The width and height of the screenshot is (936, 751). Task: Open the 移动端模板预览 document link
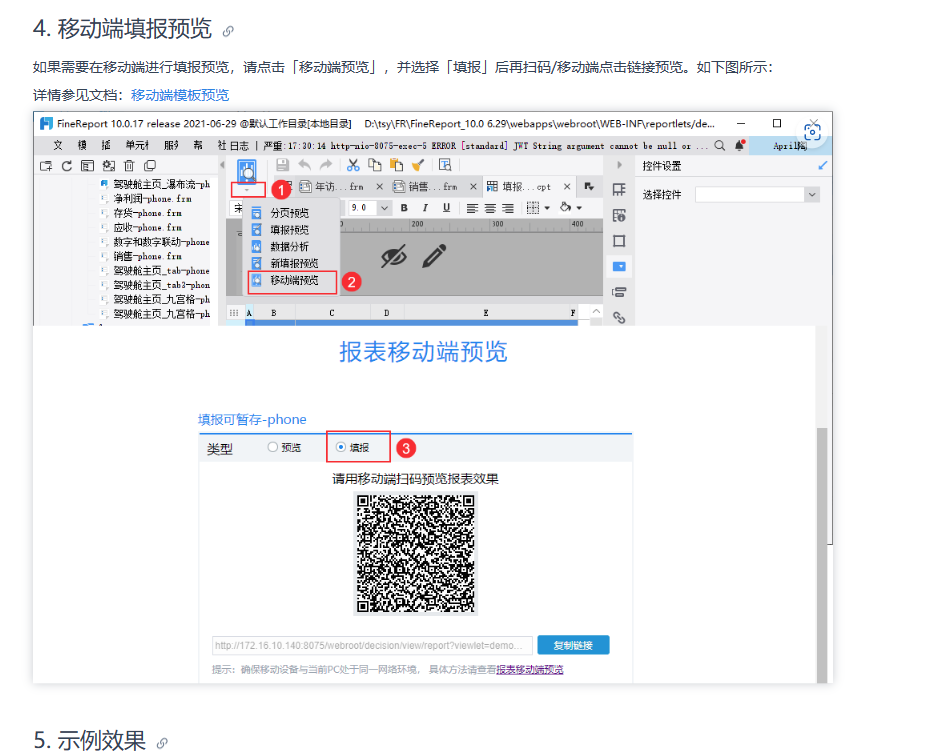[180, 96]
